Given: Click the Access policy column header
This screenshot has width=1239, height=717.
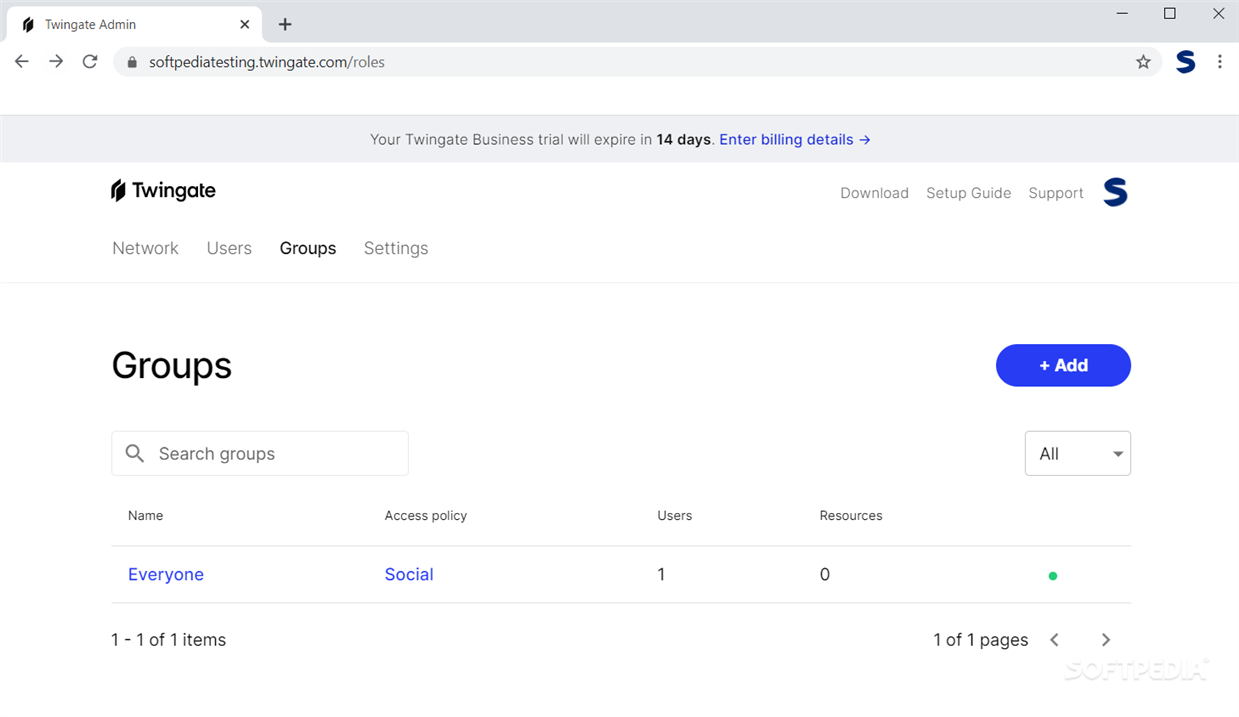Looking at the screenshot, I should [x=426, y=515].
